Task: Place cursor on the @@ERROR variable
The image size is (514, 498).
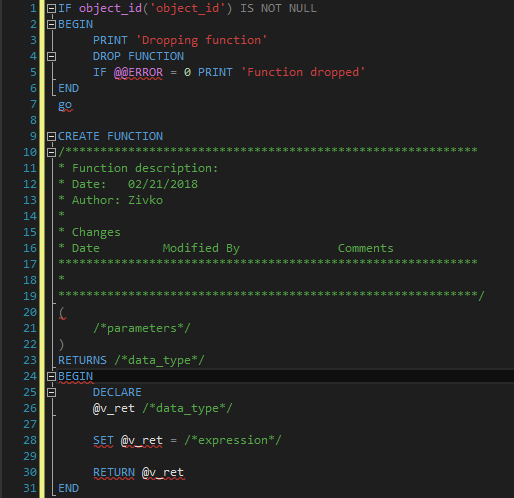Action: click(x=138, y=72)
